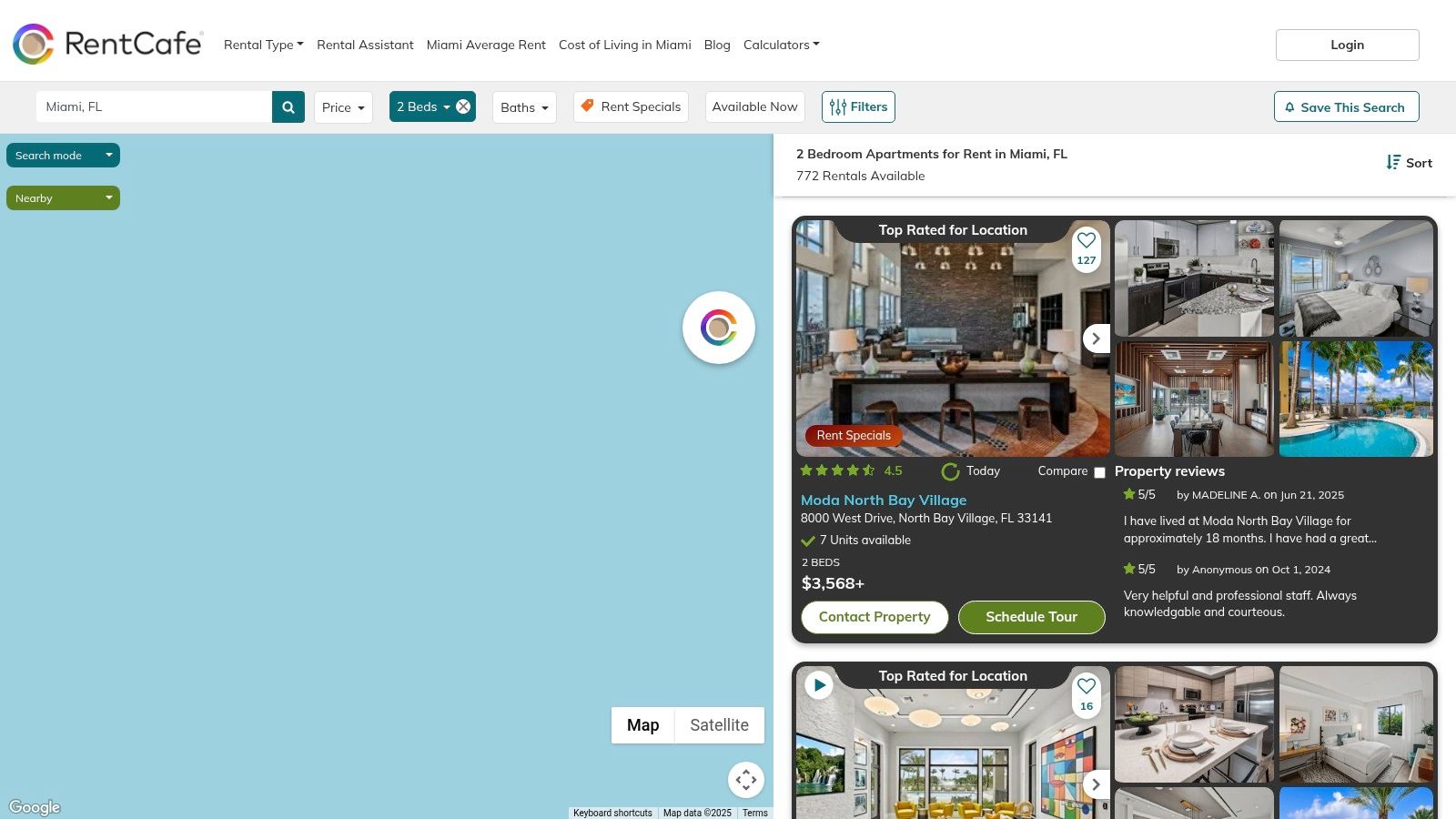Open second listing's bedroom thumbnail

(x=1356, y=724)
